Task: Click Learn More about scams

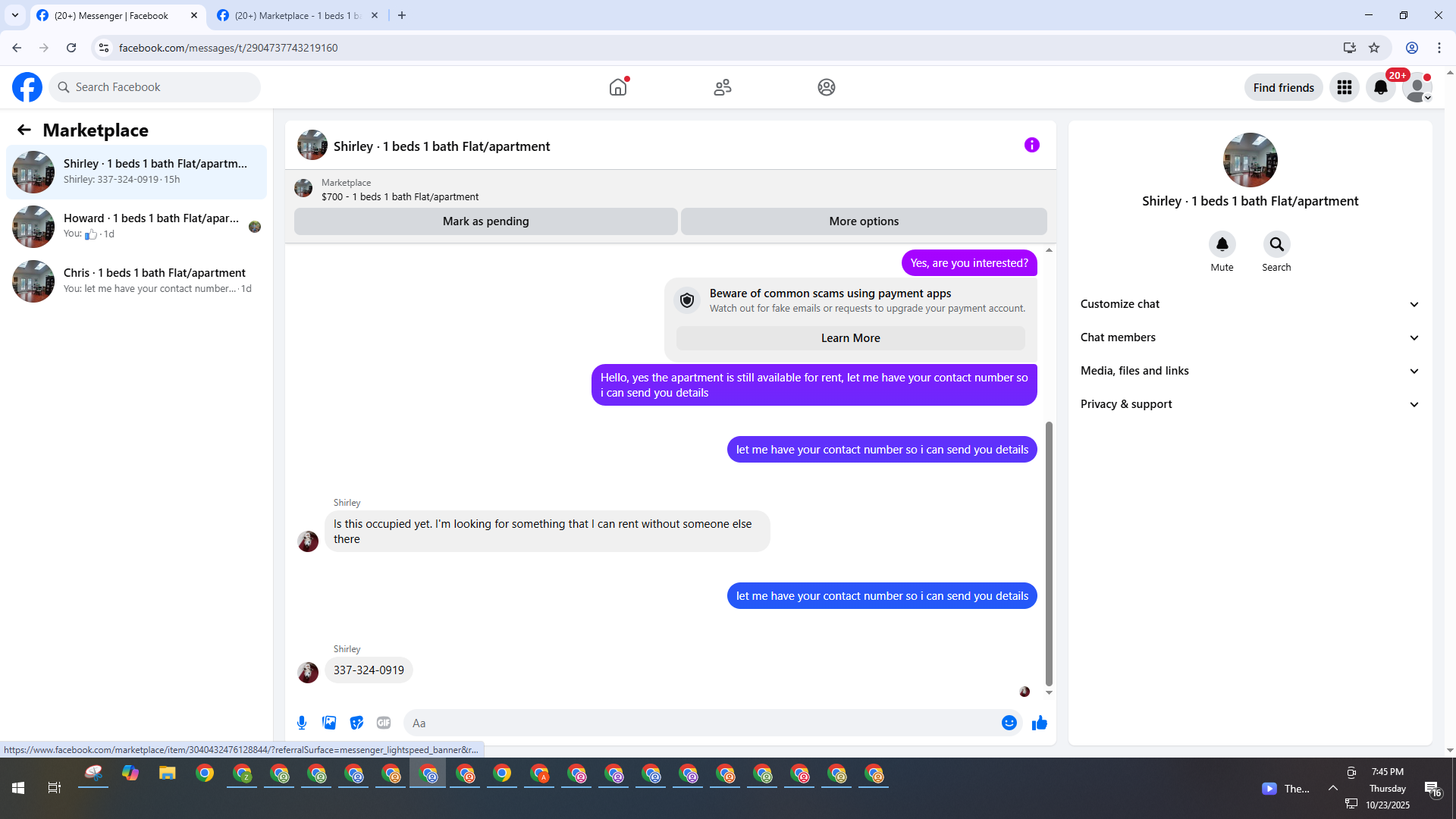Action: coord(850,338)
